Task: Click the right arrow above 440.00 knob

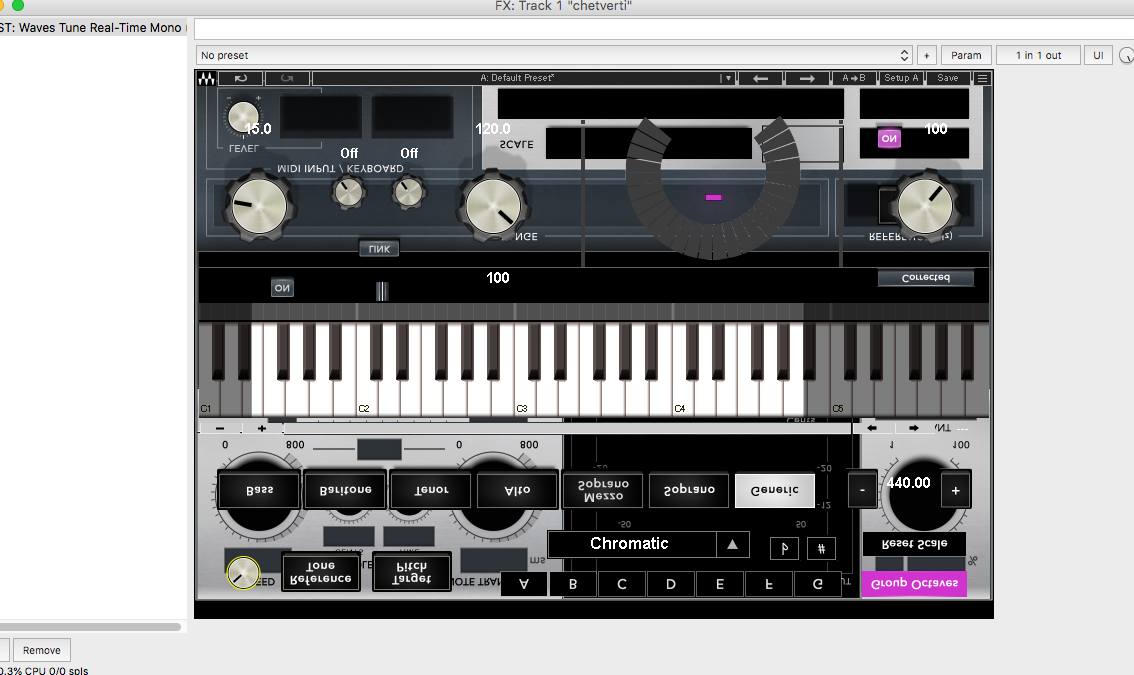Action: tap(914, 428)
